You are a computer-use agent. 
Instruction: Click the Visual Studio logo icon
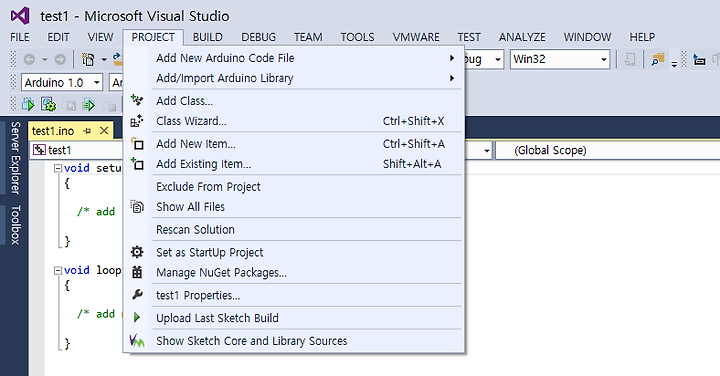tap(20, 16)
